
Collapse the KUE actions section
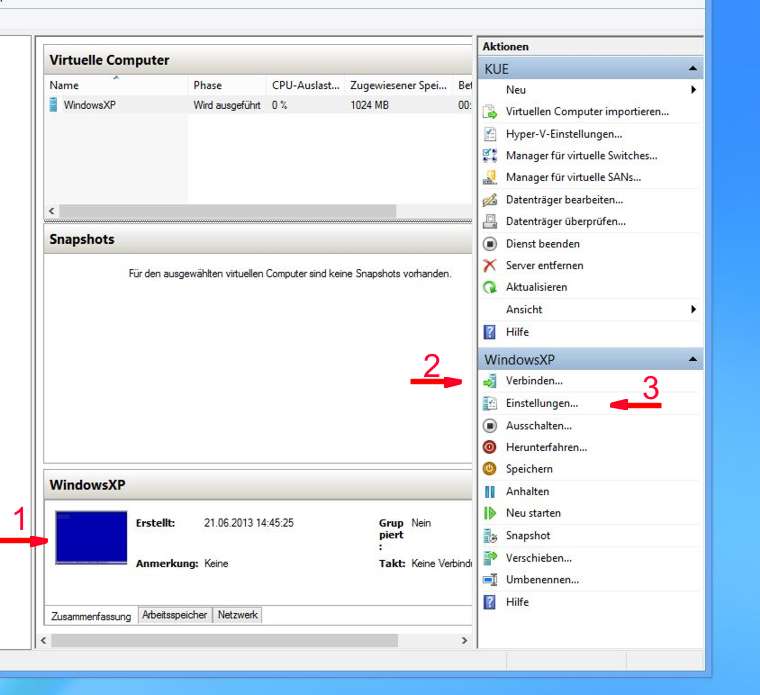coord(693,69)
